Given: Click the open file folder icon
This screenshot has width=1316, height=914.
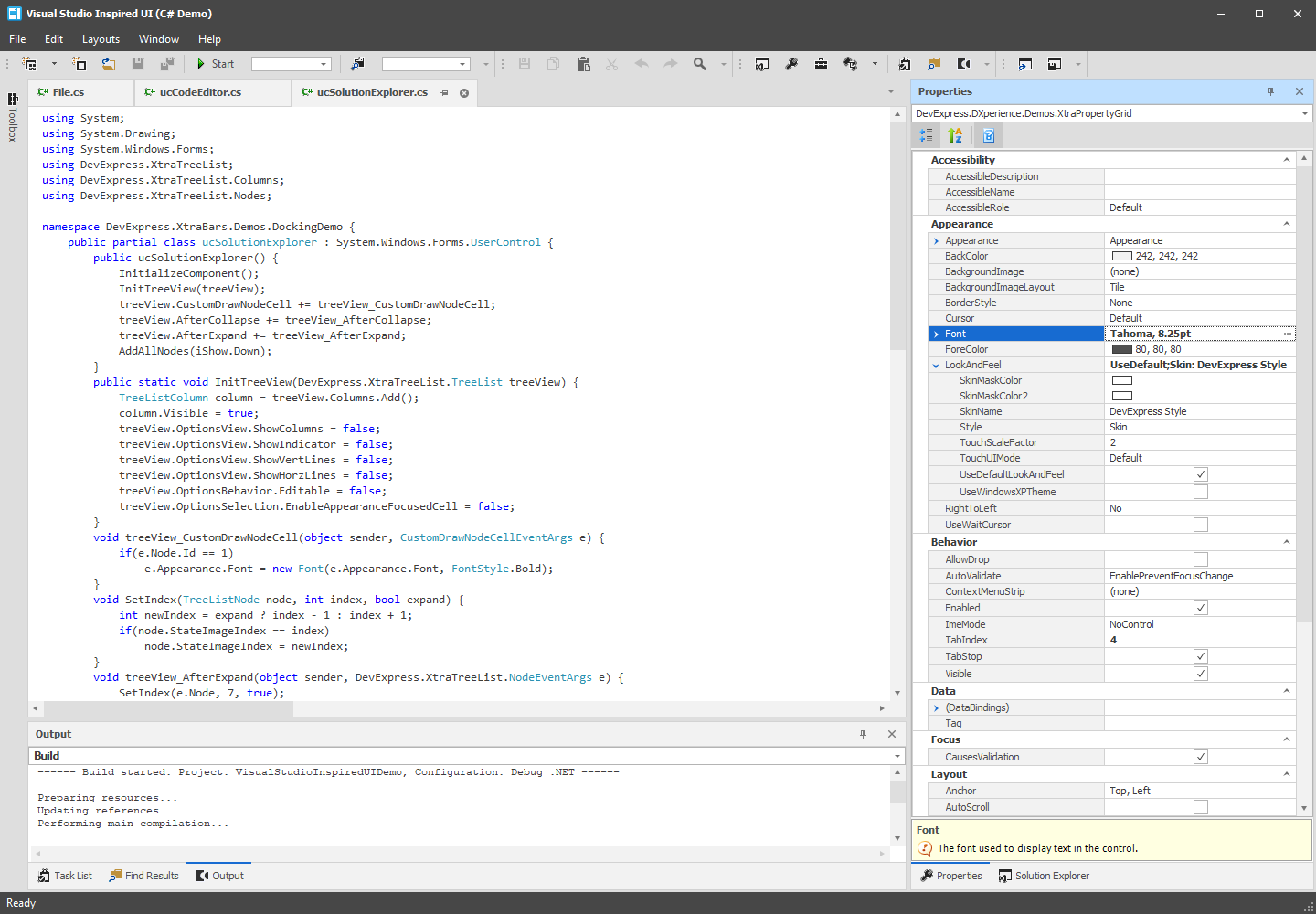Looking at the screenshot, I should point(109,64).
